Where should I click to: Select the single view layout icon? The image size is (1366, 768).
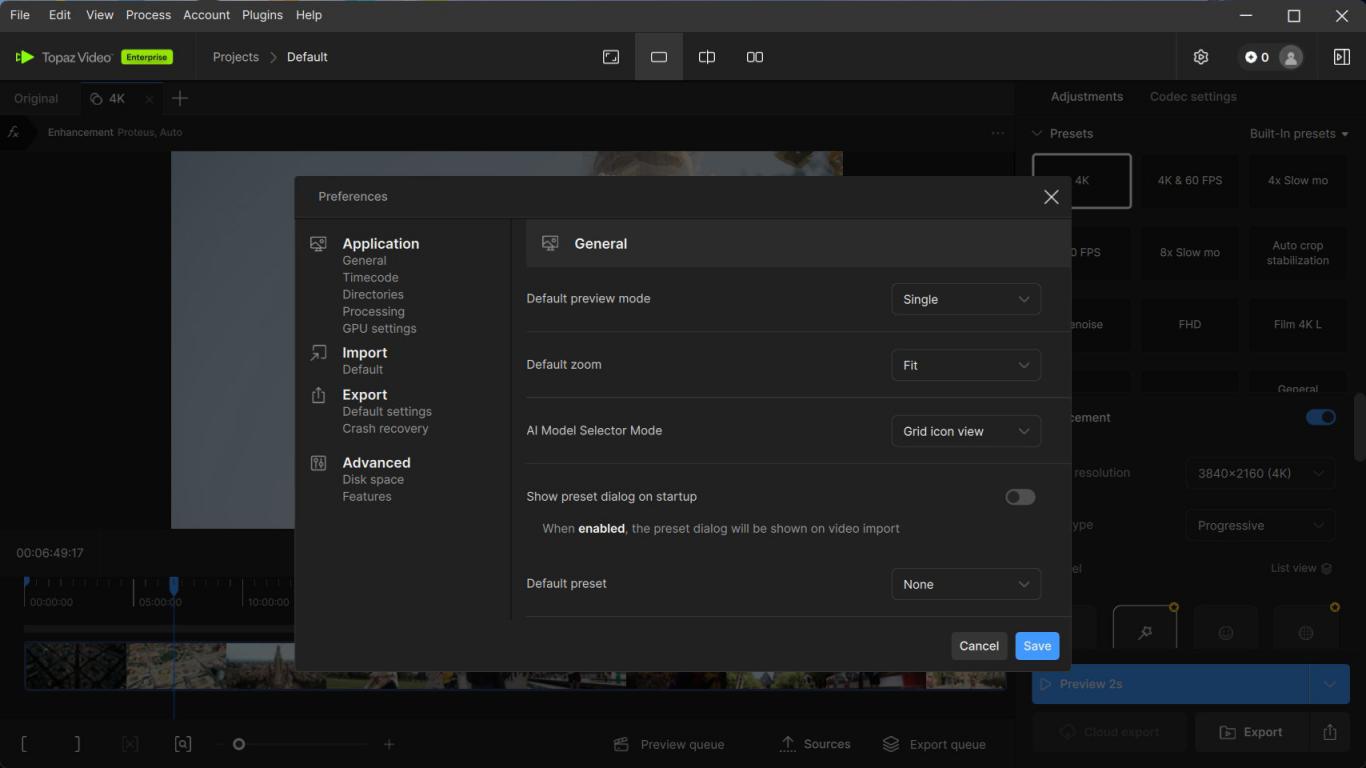click(659, 57)
